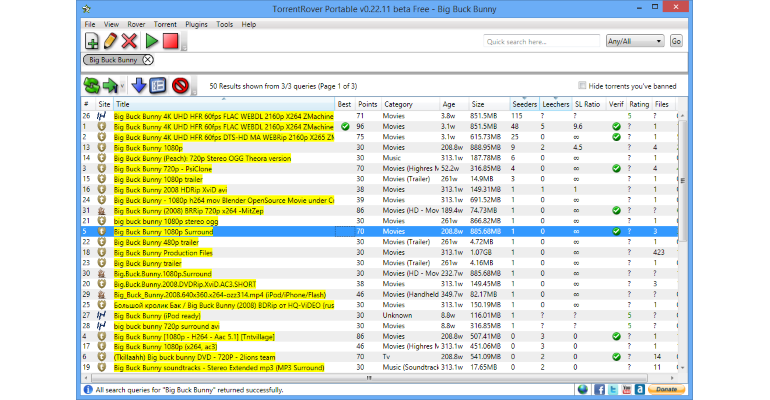Stop the query with red square icon

click(170, 41)
